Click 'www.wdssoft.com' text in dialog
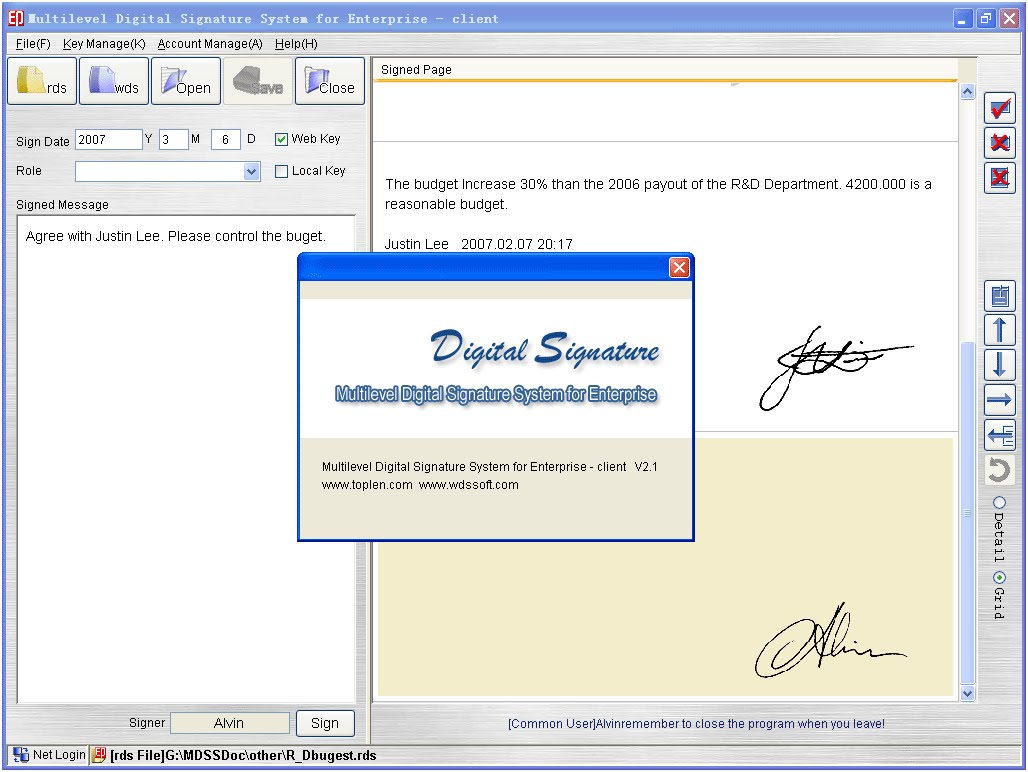The width and height of the screenshot is (1028, 772). click(469, 485)
